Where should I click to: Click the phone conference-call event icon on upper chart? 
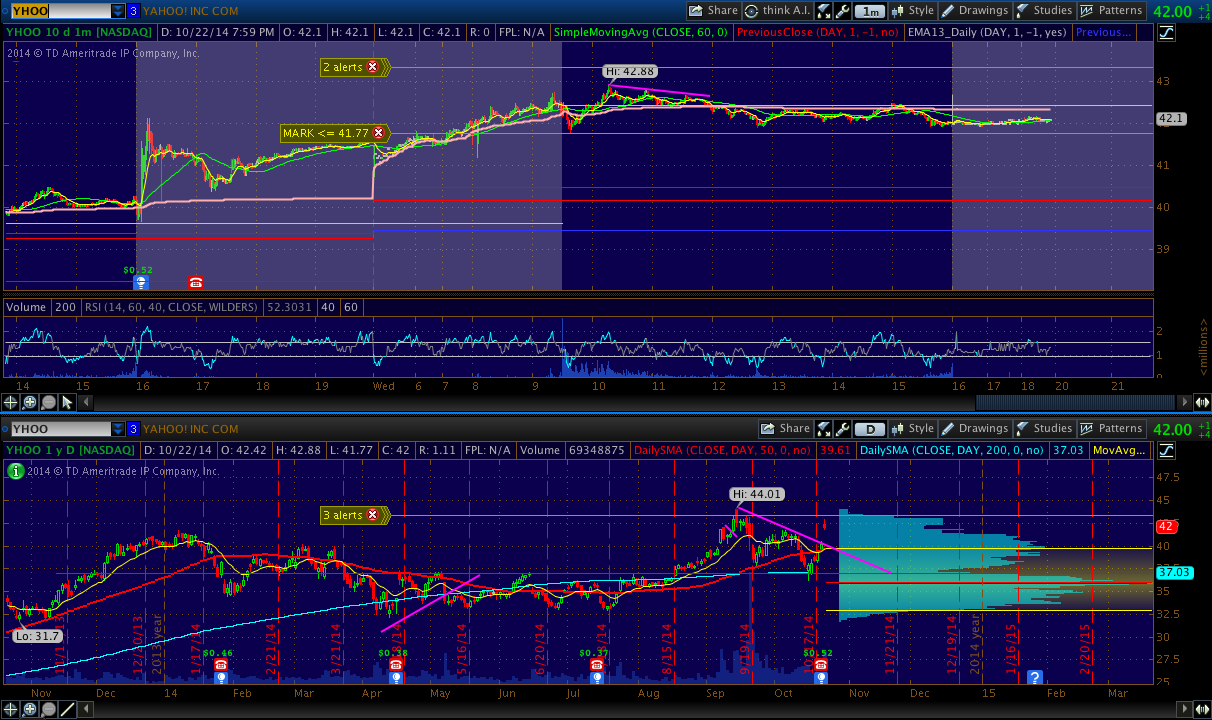pos(195,283)
